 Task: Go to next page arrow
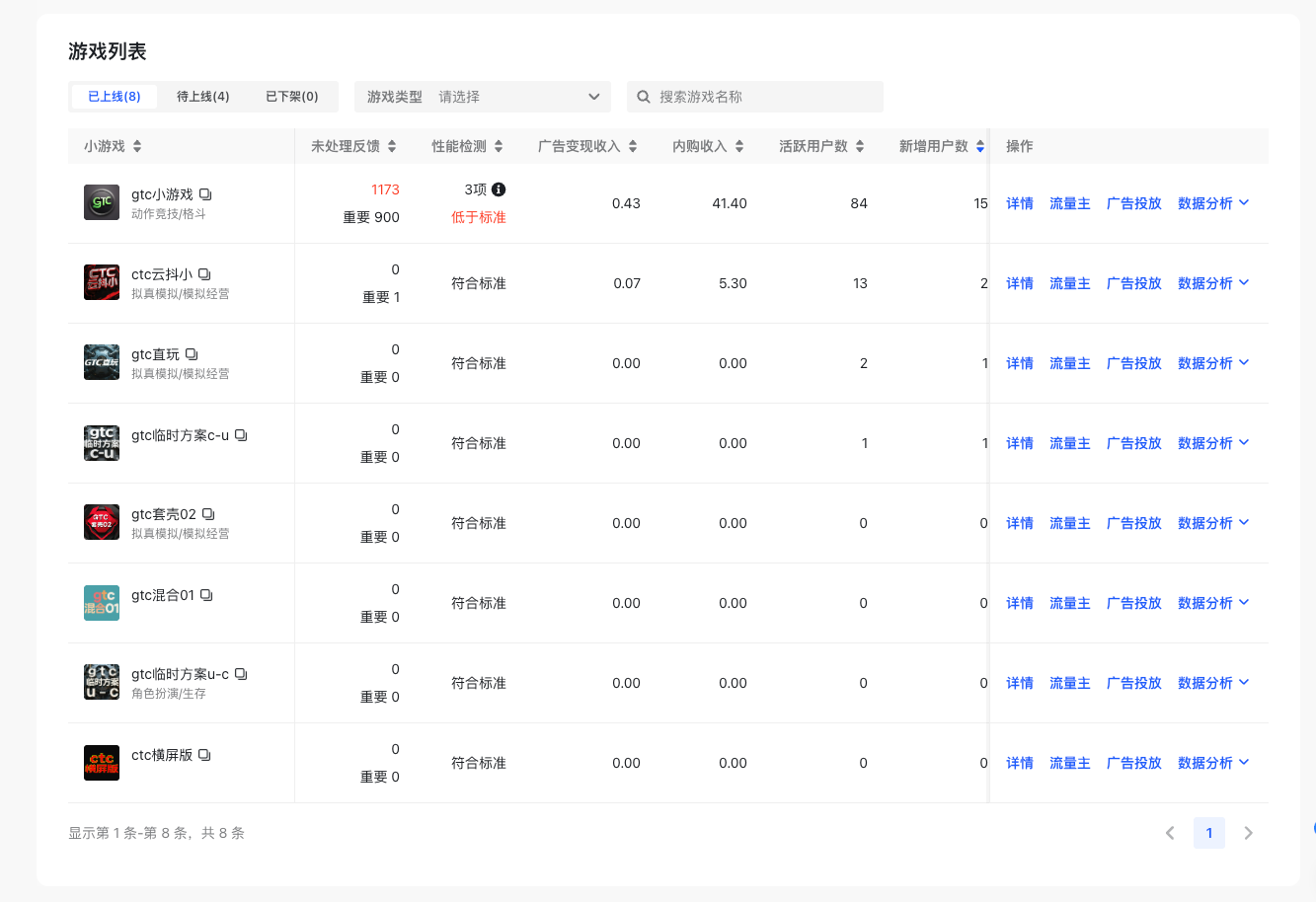click(x=1248, y=833)
